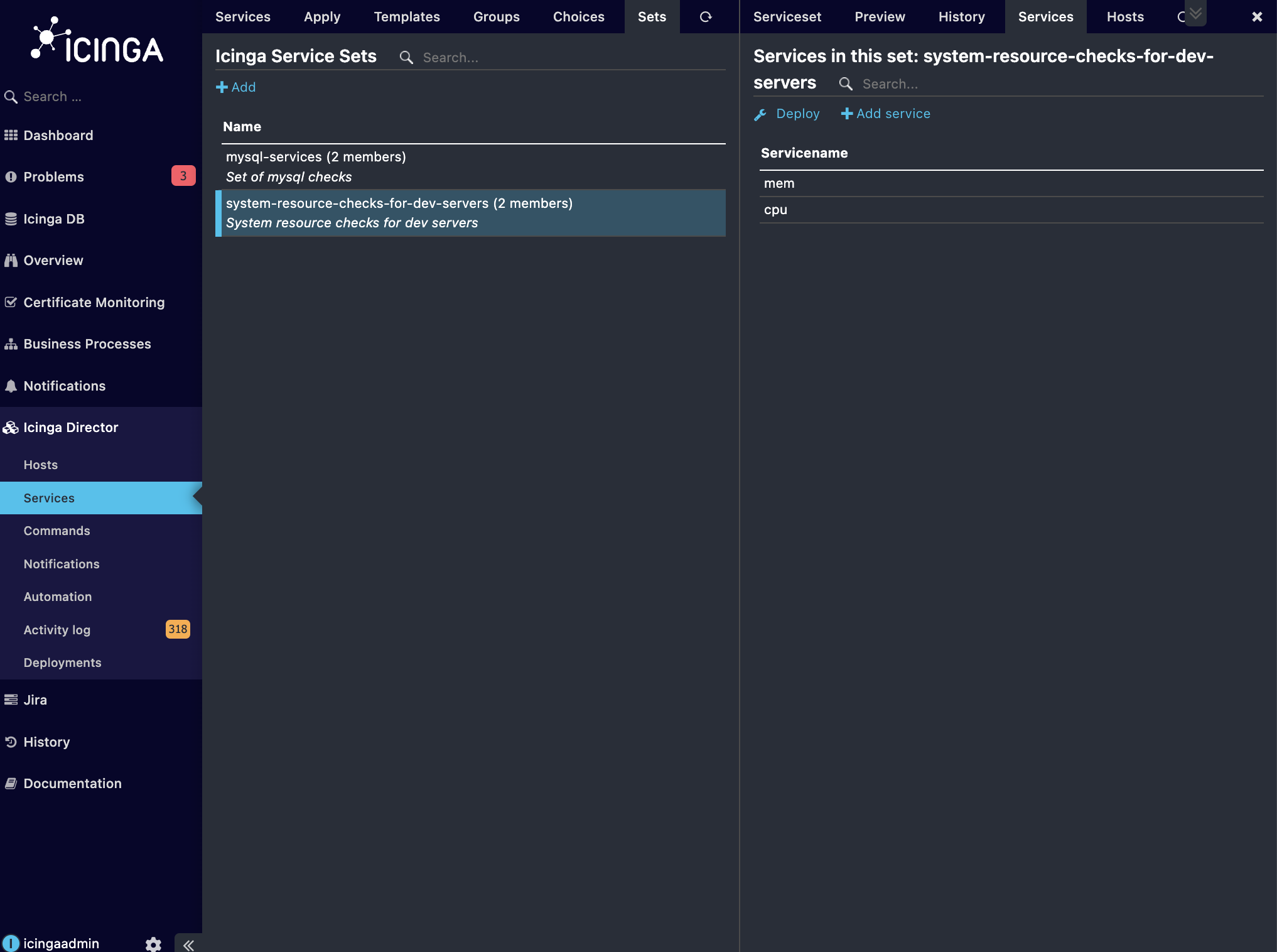Switch to the Choices tab
This screenshot has width=1277, height=952.
[x=579, y=17]
